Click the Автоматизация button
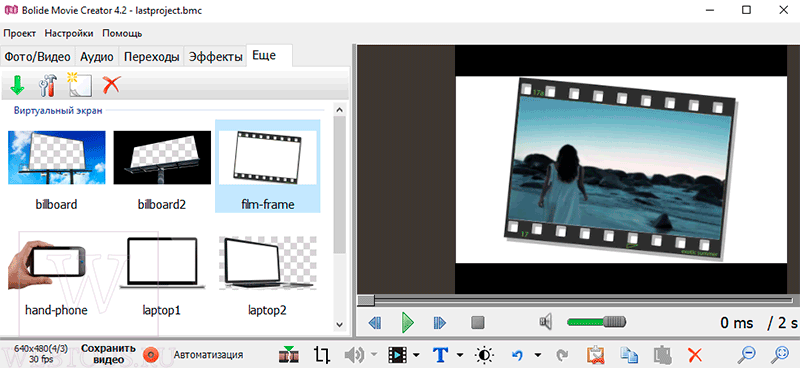Screen dimensions: 800x368 click(208, 354)
